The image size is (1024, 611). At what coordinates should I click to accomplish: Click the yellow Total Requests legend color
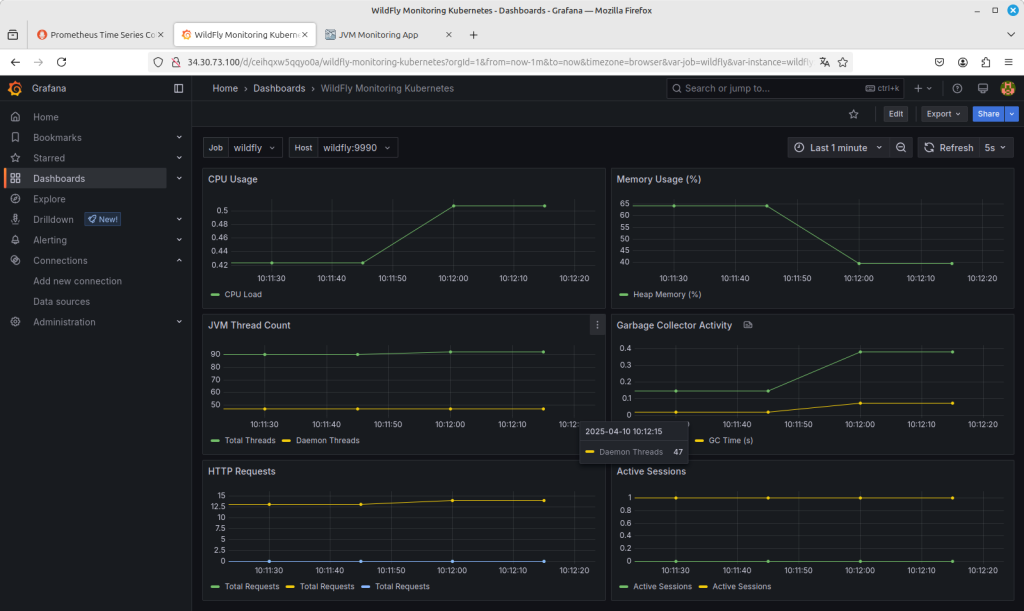(290, 586)
